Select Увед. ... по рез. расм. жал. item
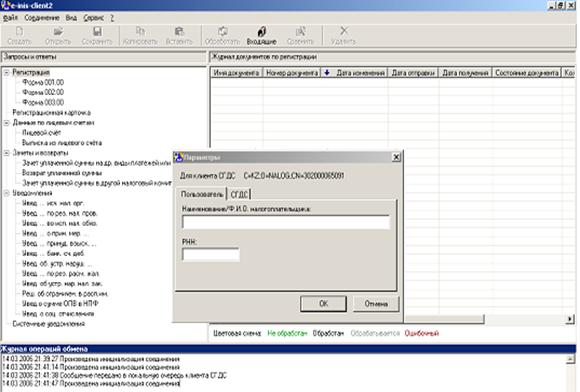580x392 pixels. click(60, 274)
